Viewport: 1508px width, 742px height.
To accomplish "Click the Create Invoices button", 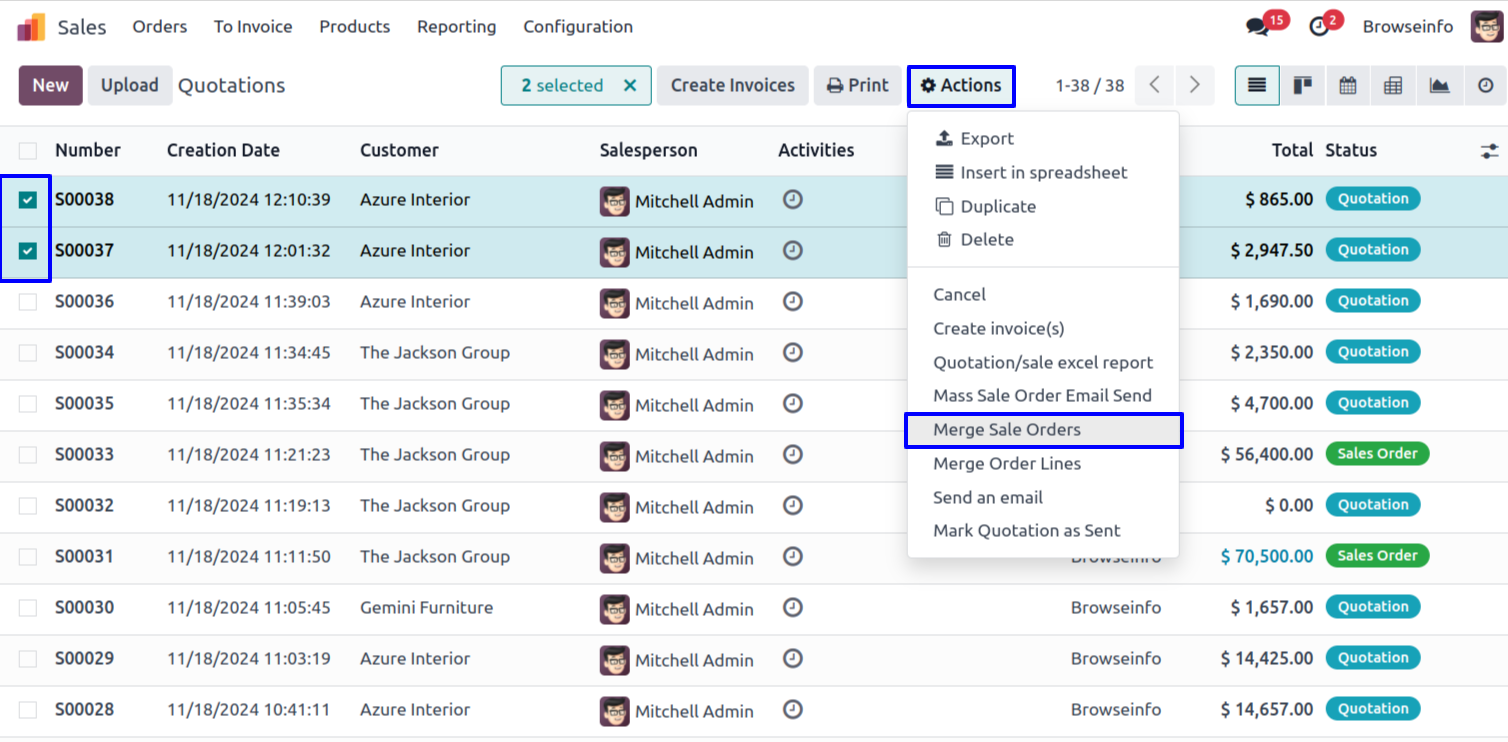I will pos(732,86).
